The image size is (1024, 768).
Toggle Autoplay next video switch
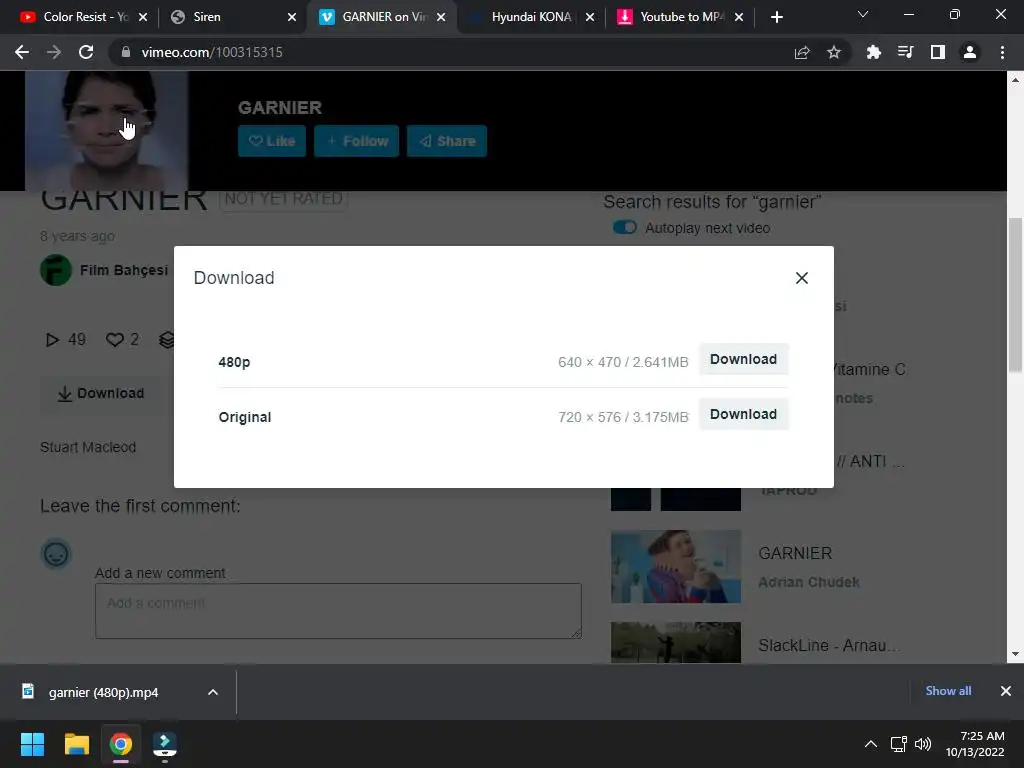[x=624, y=227]
